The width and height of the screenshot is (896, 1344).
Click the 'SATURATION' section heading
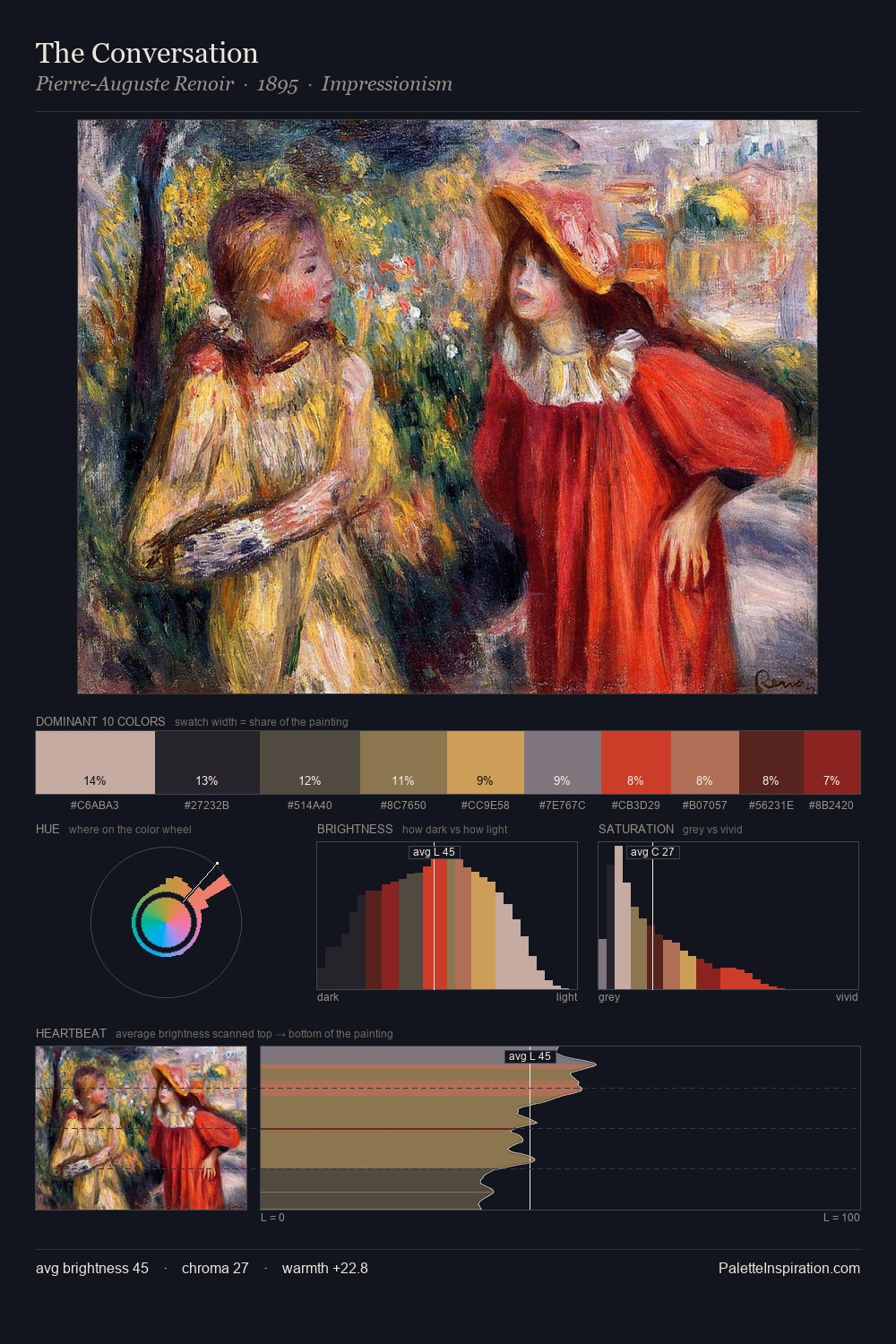coord(636,829)
